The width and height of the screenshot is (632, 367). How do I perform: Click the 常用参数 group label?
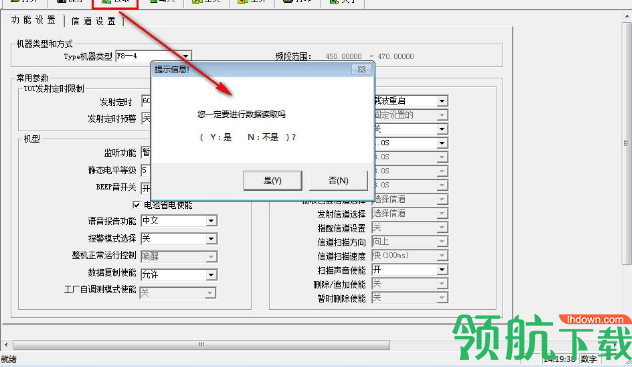pos(32,77)
